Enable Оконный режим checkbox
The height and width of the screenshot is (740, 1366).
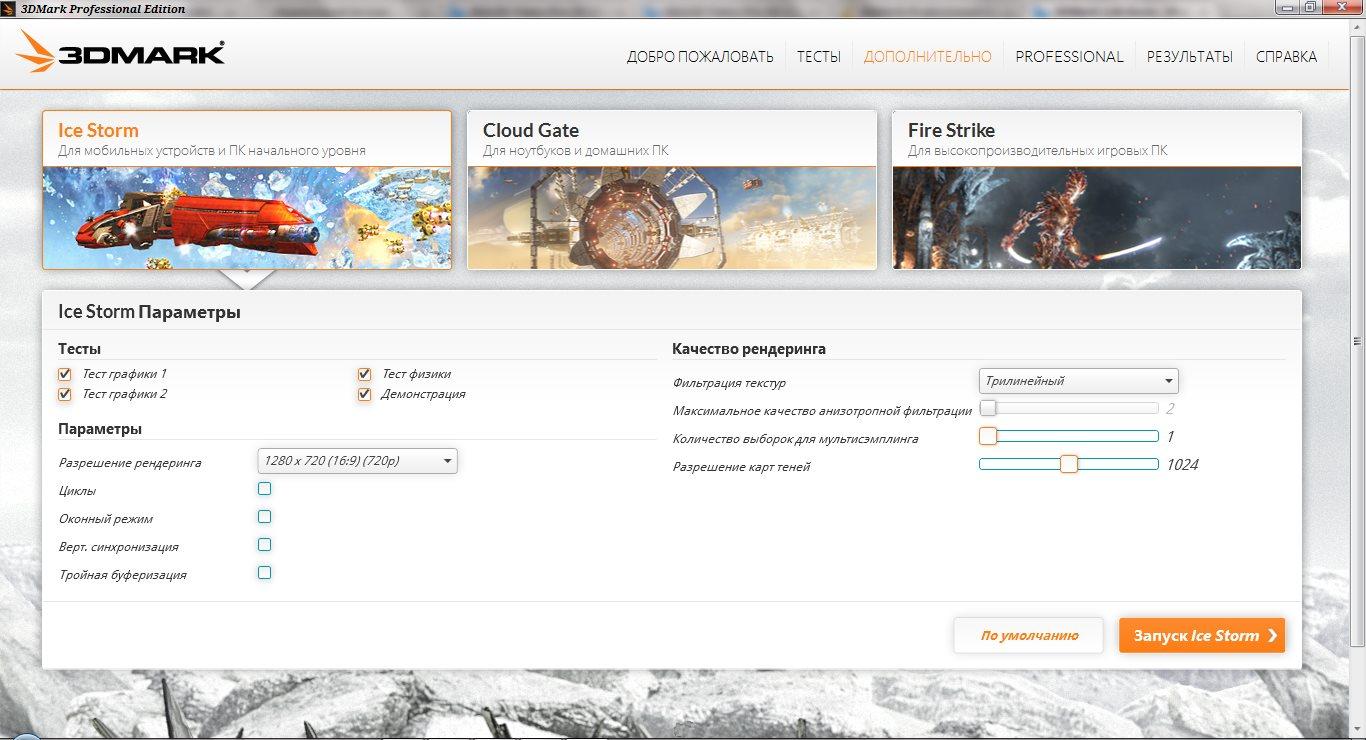point(265,517)
